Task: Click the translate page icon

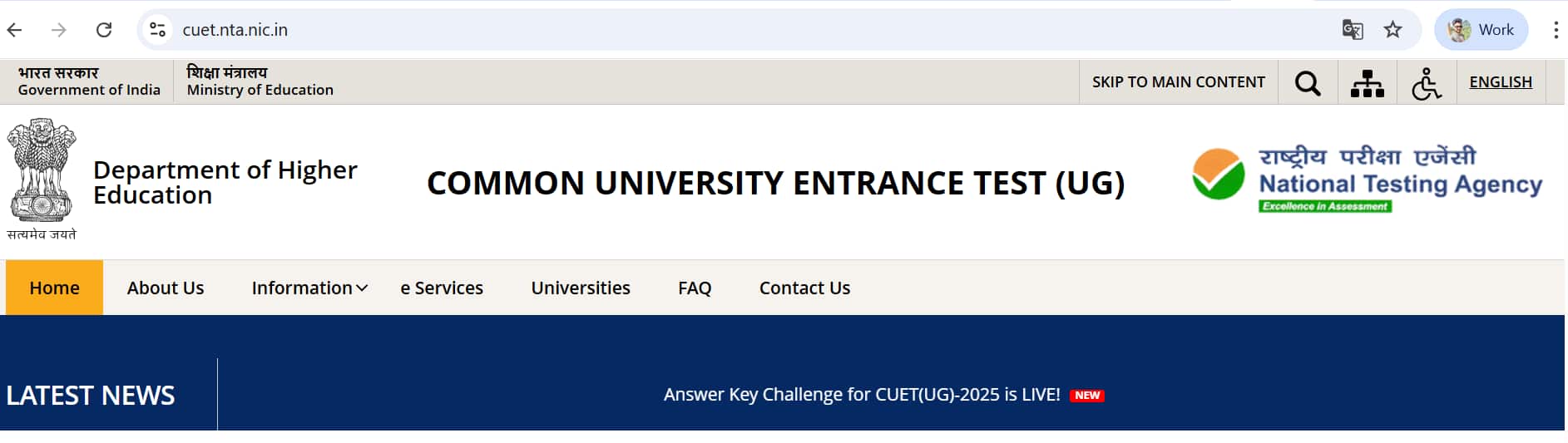Action: 1353,30
